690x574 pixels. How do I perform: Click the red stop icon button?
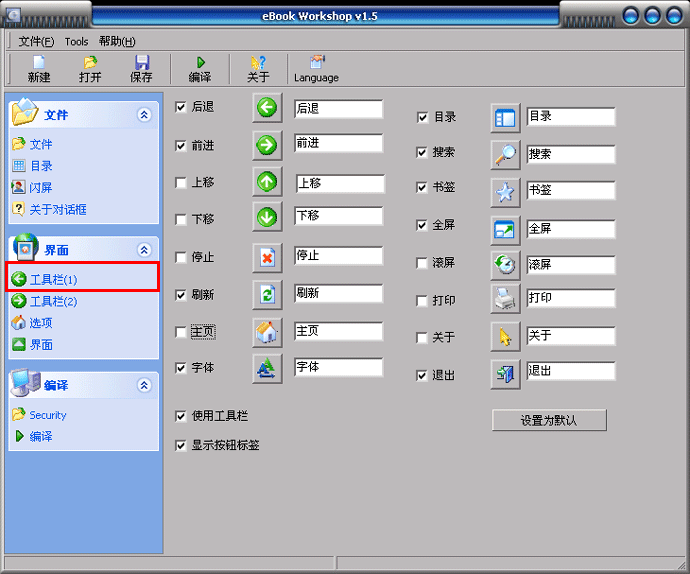point(267,257)
